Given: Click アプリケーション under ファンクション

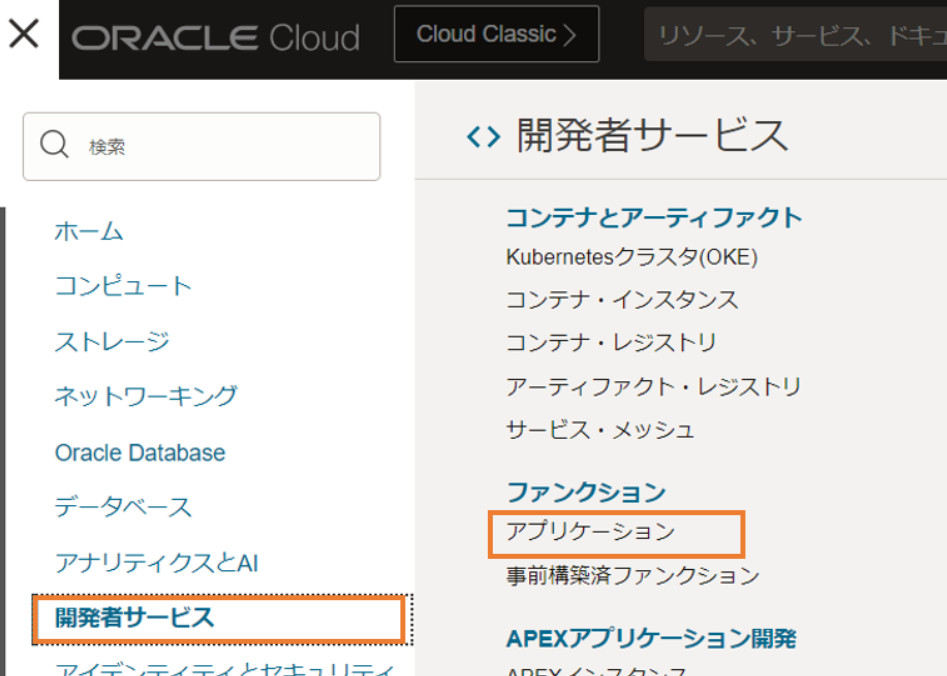Looking at the screenshot, I should click(x=590, y=532).
